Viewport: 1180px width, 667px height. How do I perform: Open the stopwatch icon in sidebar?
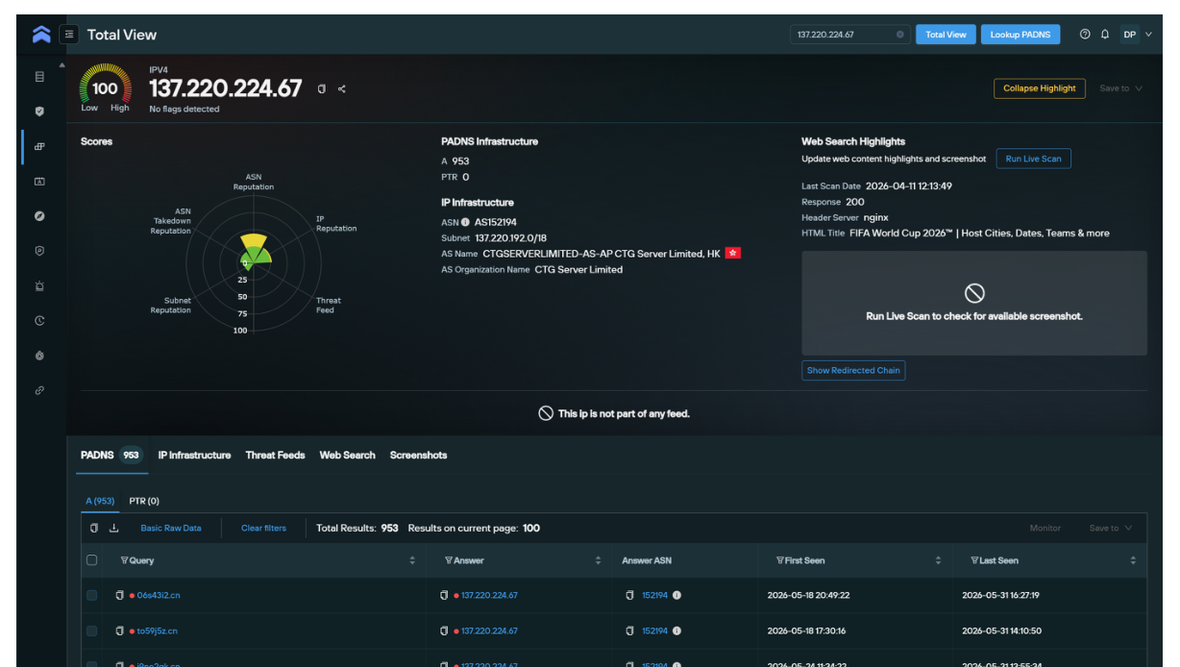[40, 355]
